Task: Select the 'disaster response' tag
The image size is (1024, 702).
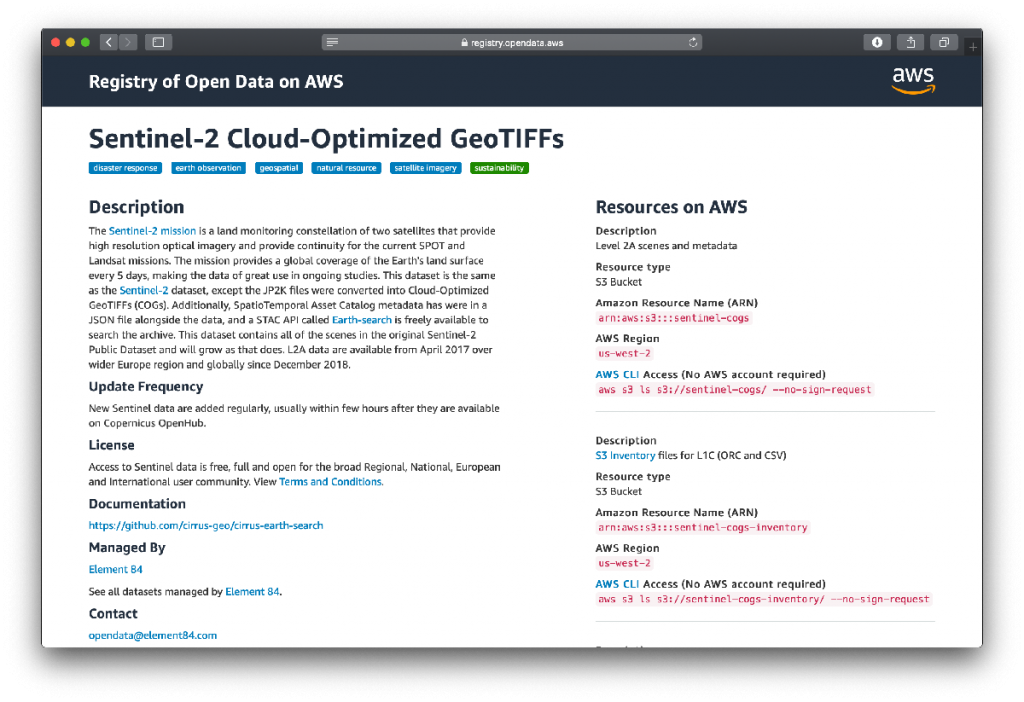Action: pos(124,168)
